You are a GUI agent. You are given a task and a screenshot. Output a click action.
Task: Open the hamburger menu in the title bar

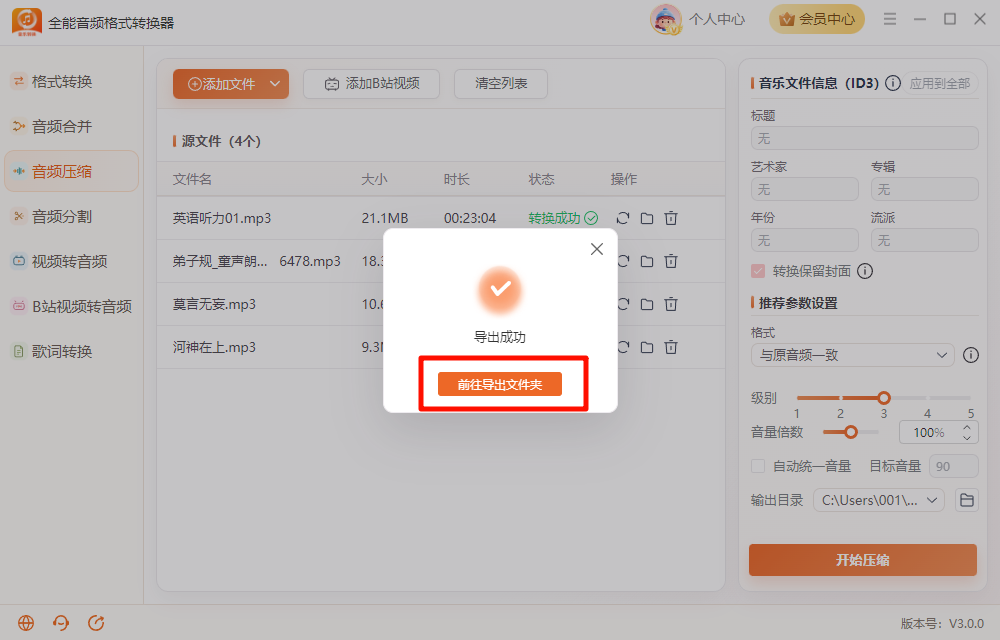[890, 19]
